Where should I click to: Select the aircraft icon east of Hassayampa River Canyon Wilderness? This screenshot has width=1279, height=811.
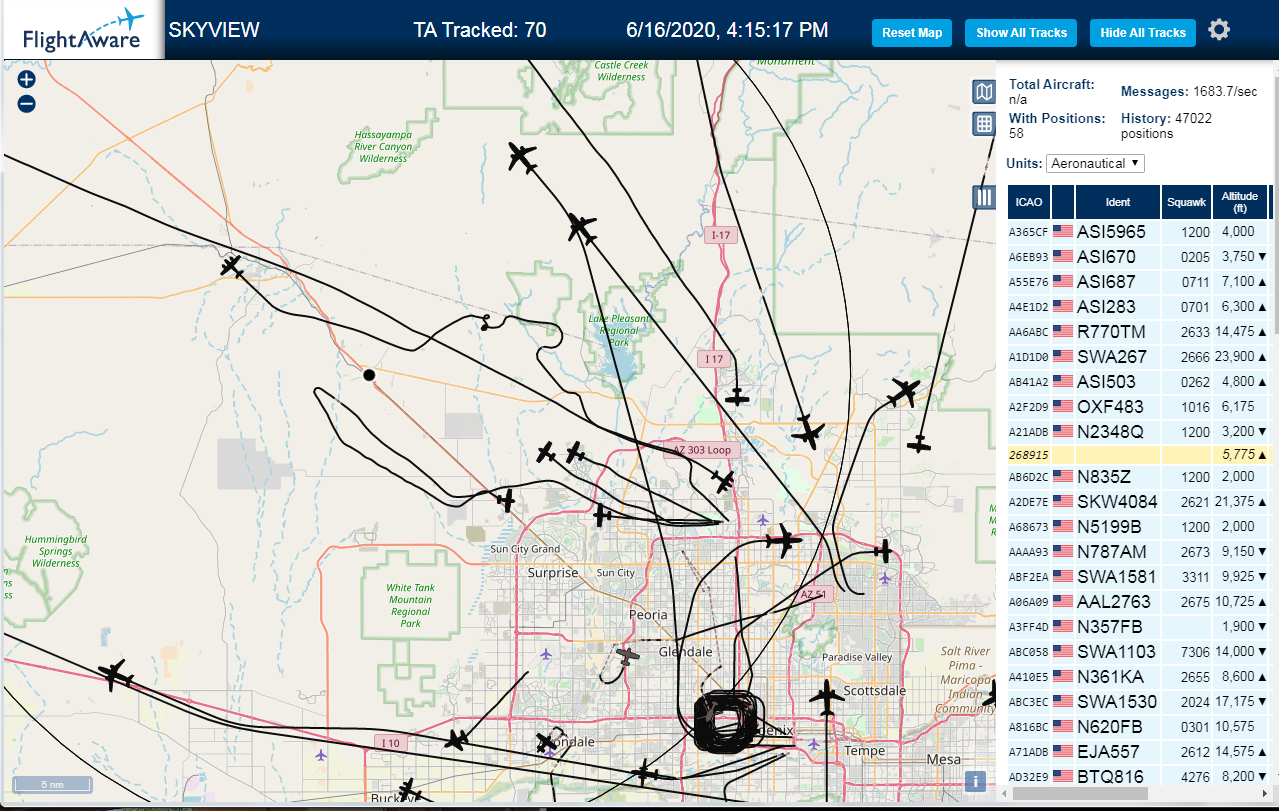[x=522, y=157]
